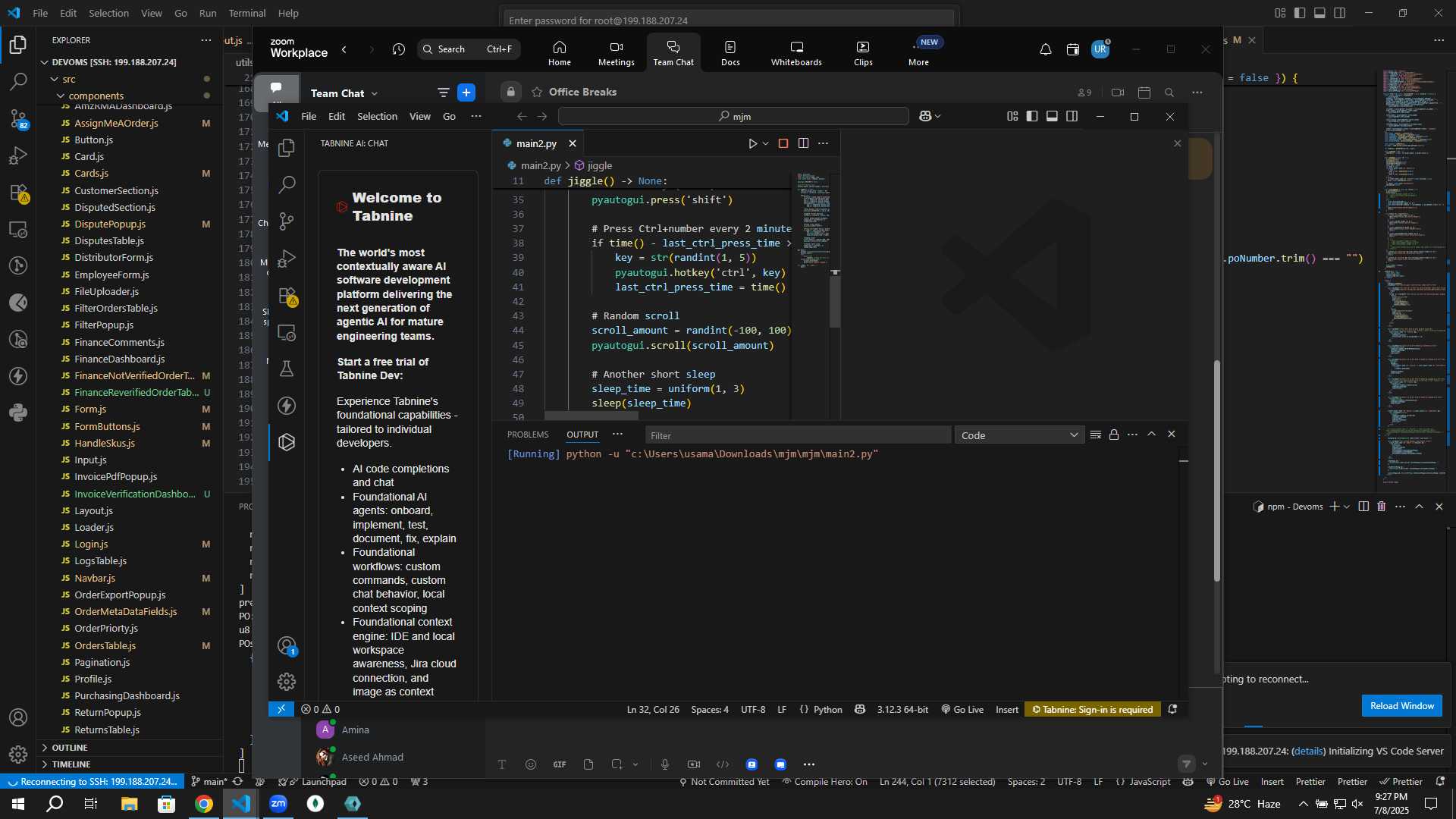Open Edit menu in front VS Code
This screenshot has height=819, width=1456.
pyautogui.click(x=337, y=116)
